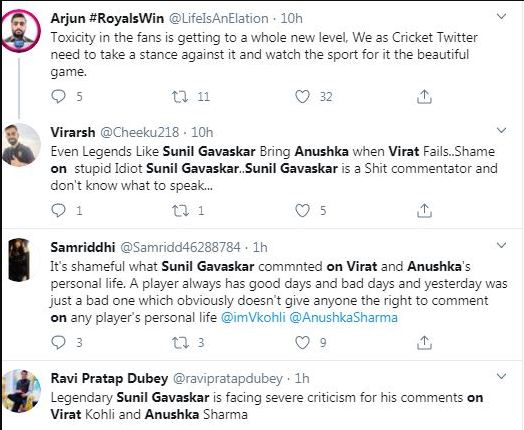Retweet Samriddhi's tweet with 3 retweets
Image resolution: width=524 pixels, height=430 pixels.
[x=180, y=343]
